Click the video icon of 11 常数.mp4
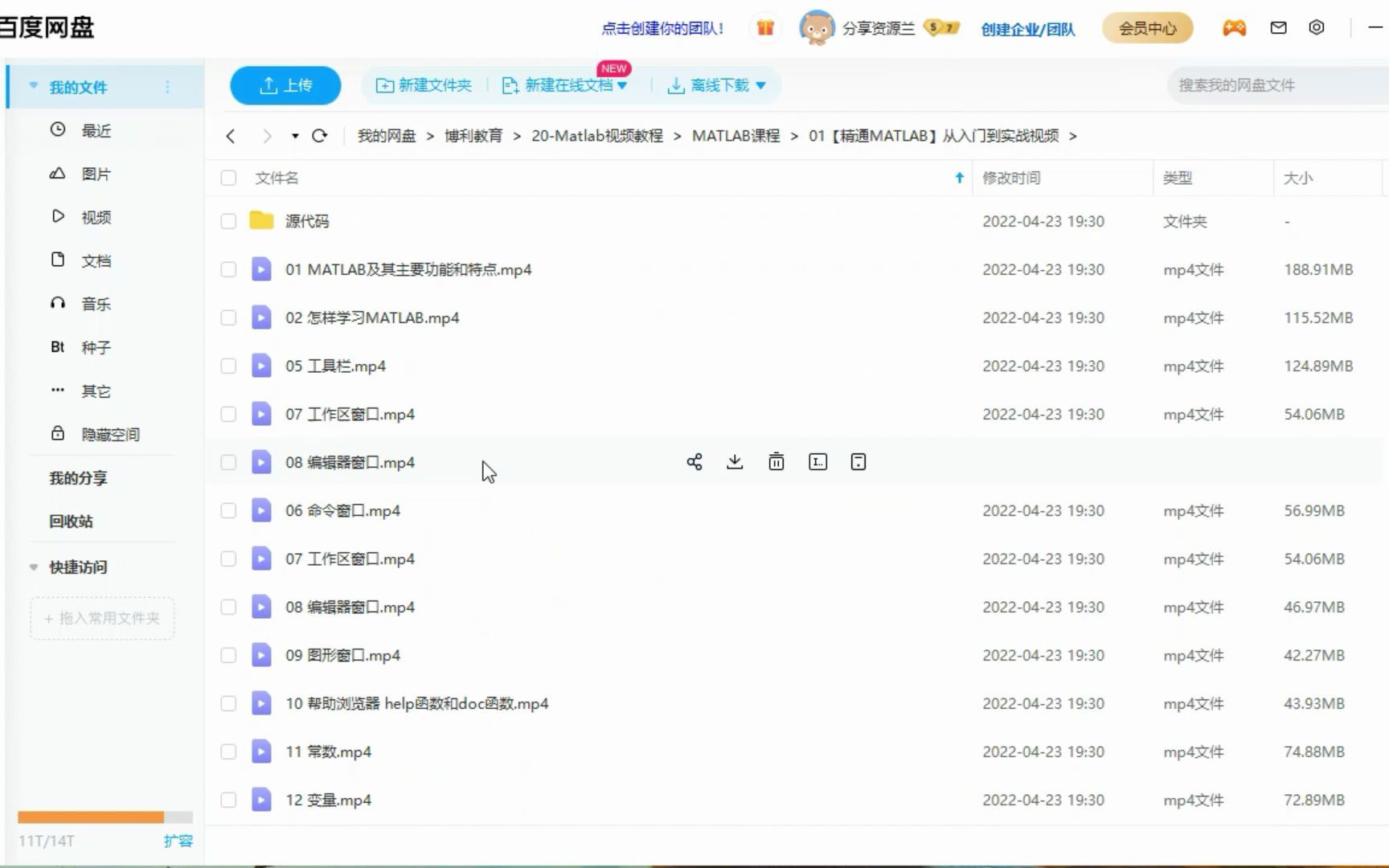Screen dimensions: 1389x868 coord(261,751)
